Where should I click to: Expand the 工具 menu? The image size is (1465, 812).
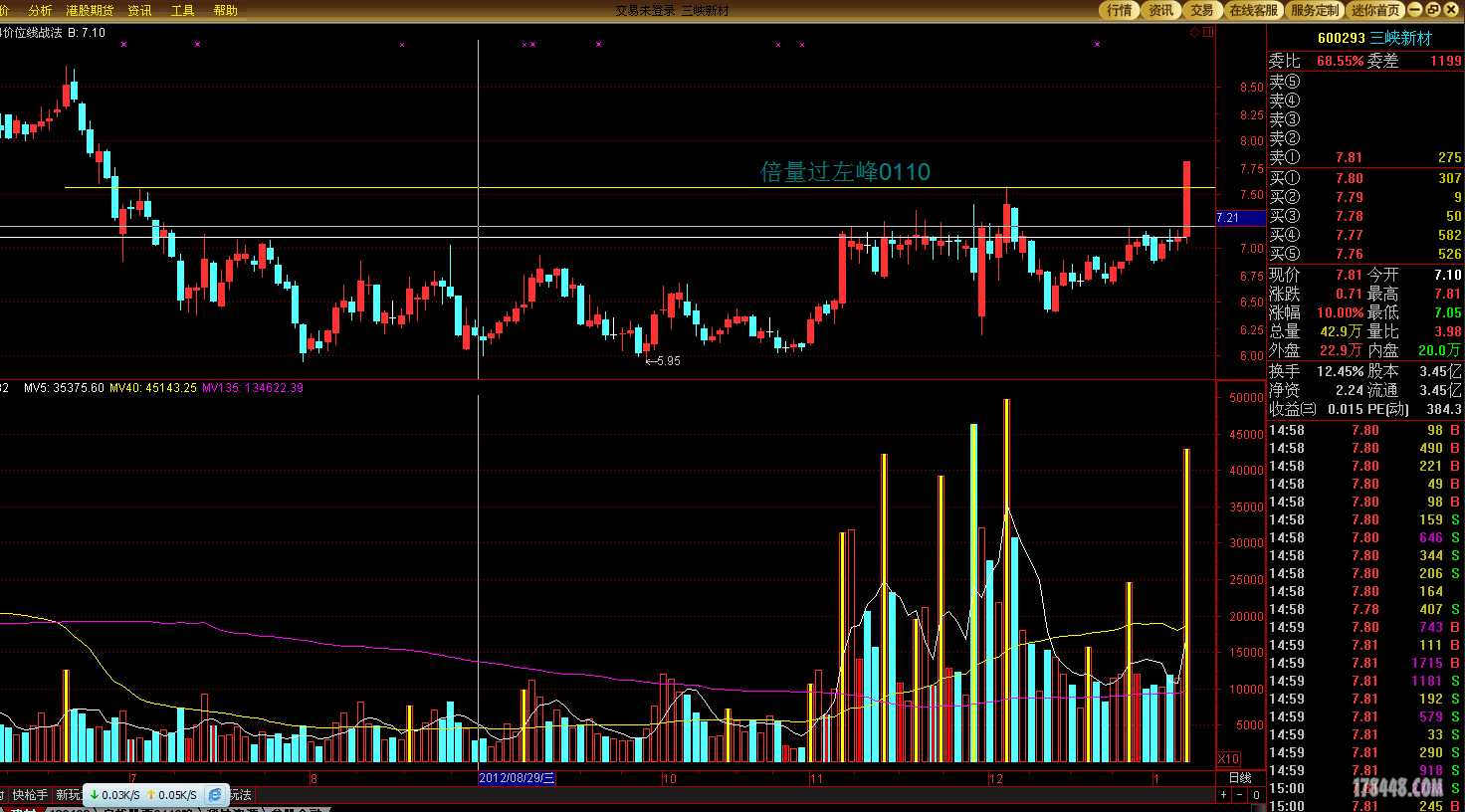tap(182, 10)
